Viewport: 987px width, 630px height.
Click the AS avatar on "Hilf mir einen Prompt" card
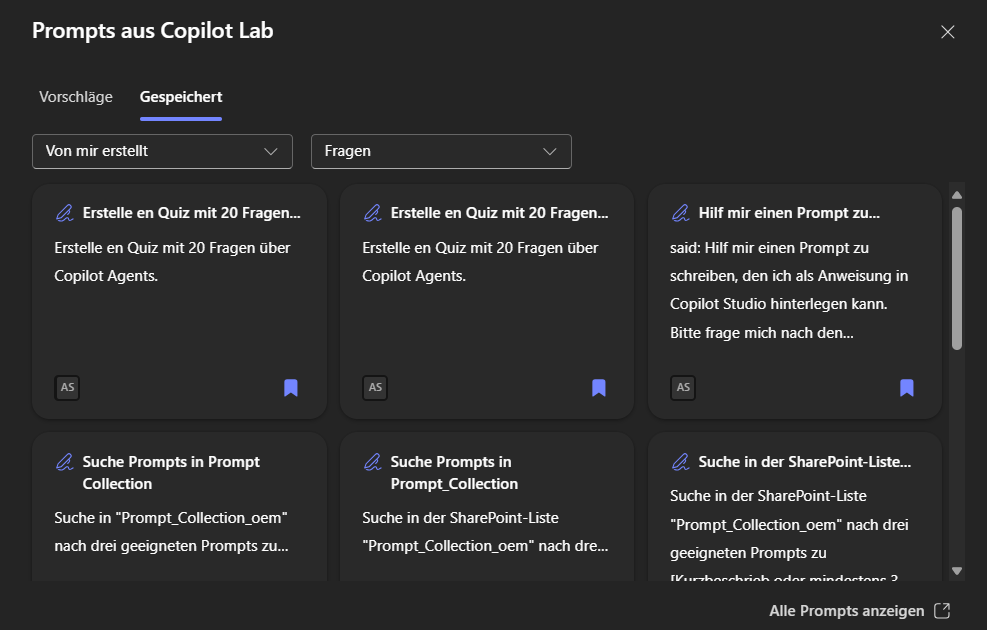pos(683,388)
